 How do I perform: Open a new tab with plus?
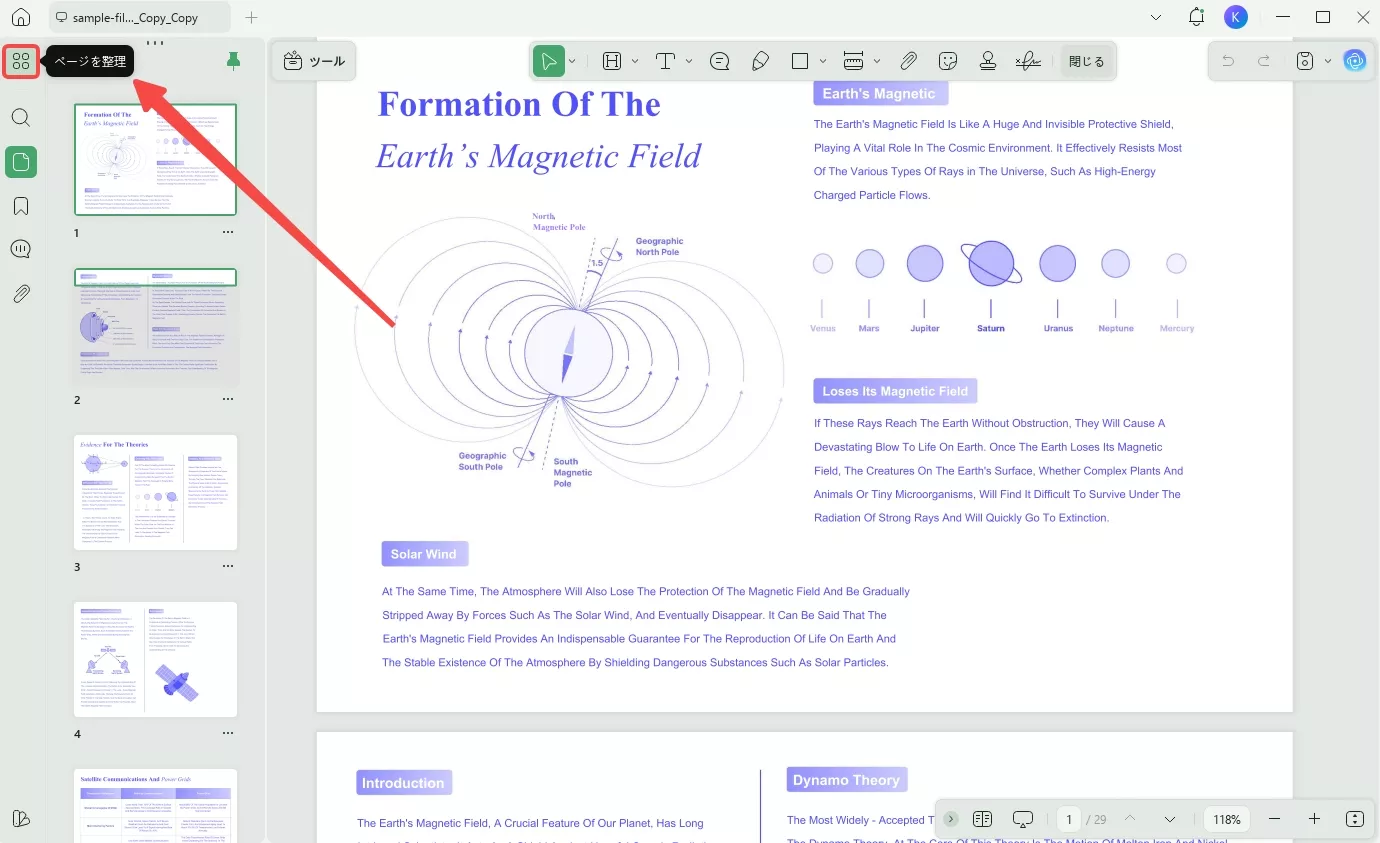click(x=251, y=18)
